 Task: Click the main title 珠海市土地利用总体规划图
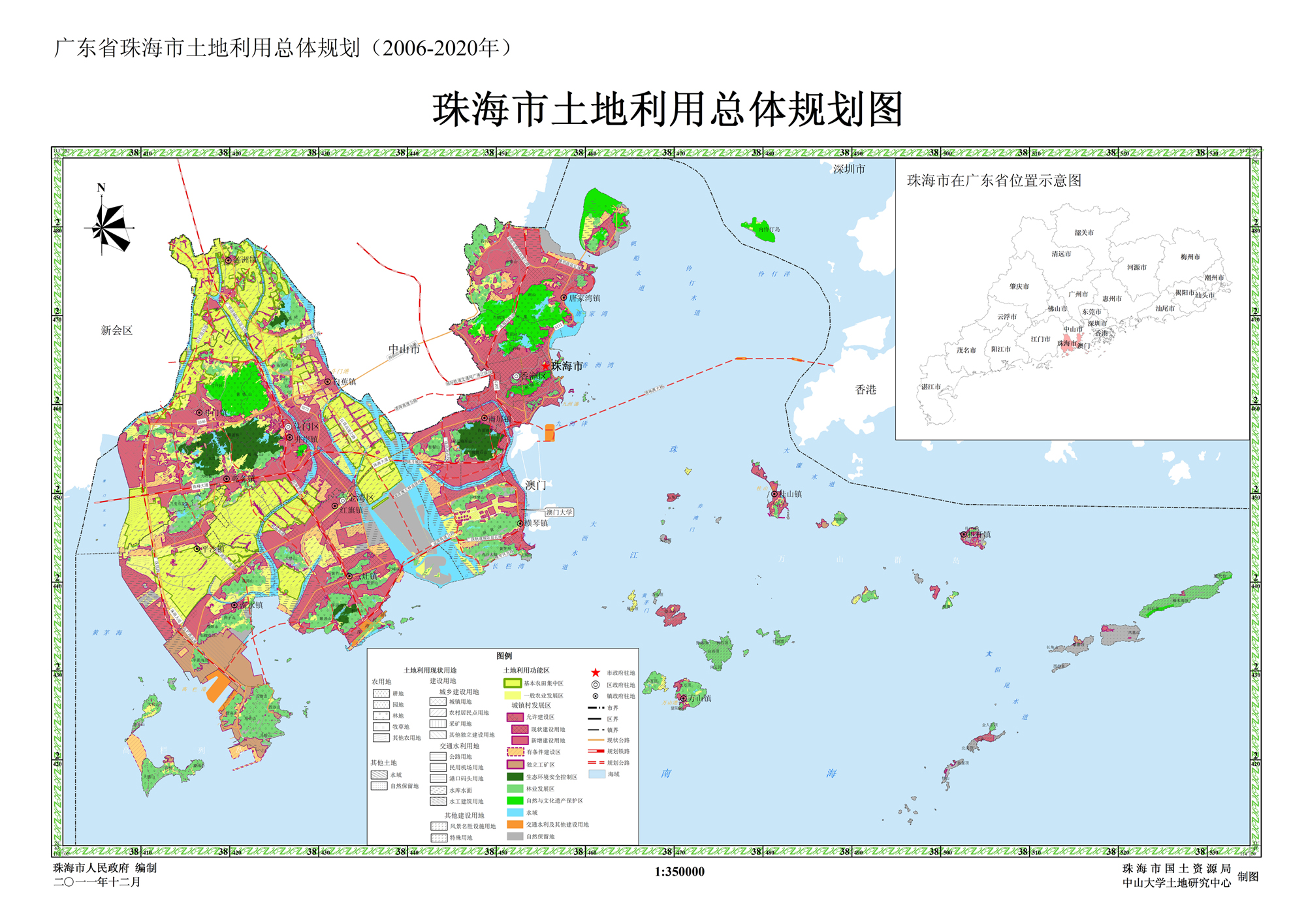coord(668,109)
